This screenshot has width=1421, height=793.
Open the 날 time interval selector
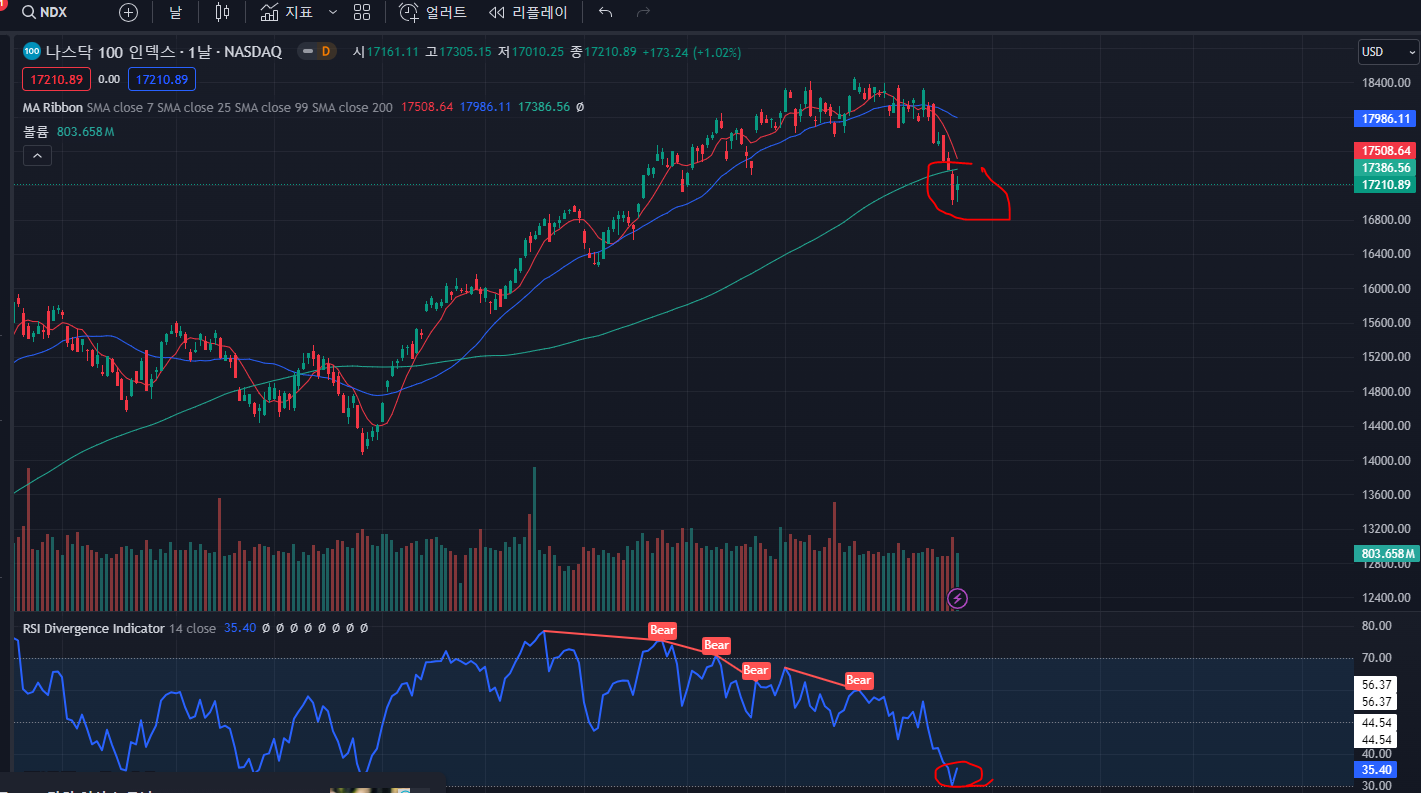(x=175, y=13)
